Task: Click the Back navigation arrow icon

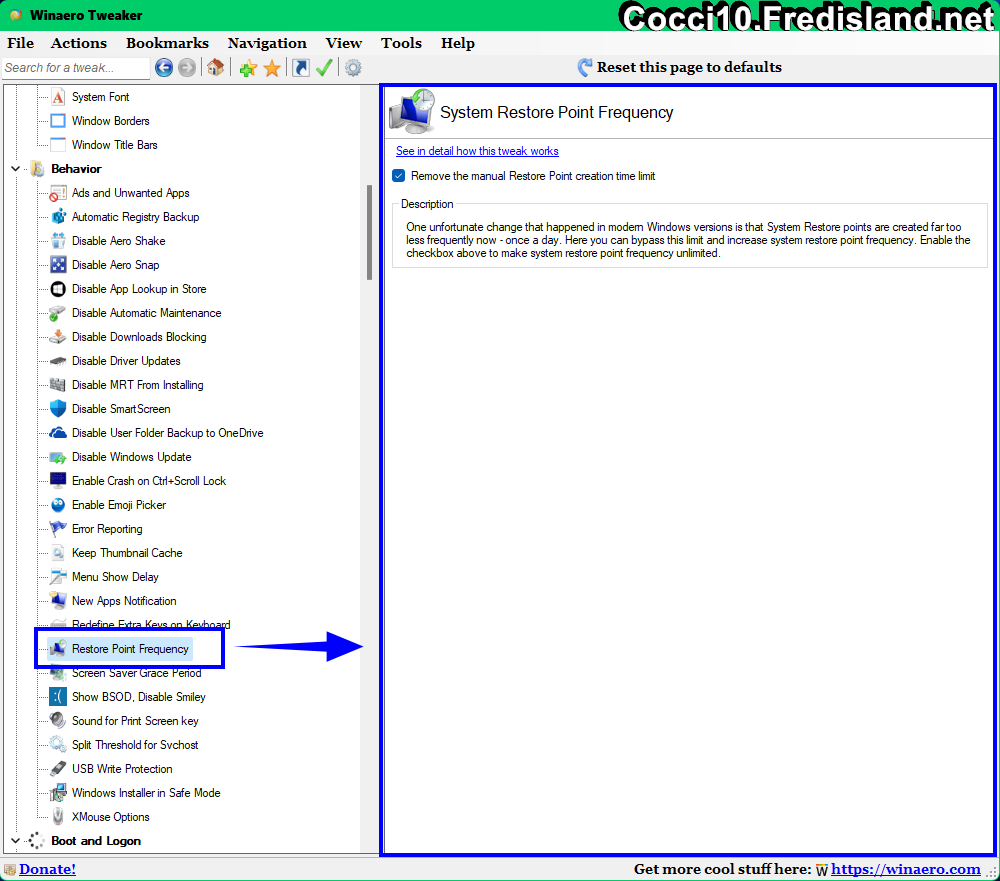Action: tap(164, 68)
